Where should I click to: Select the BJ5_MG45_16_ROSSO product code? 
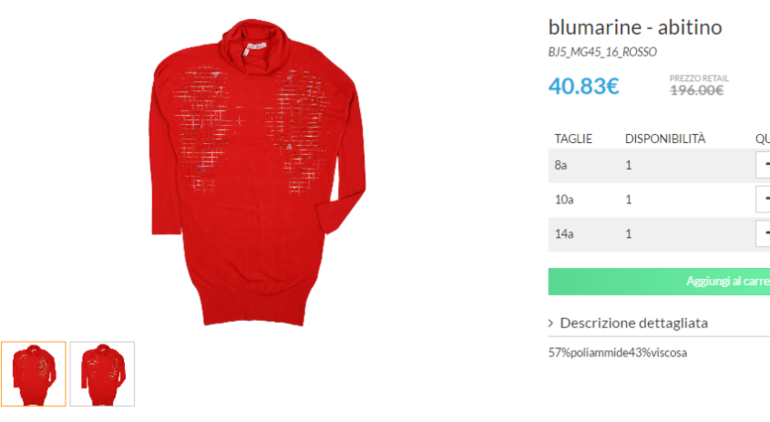(x=603, y=52)
